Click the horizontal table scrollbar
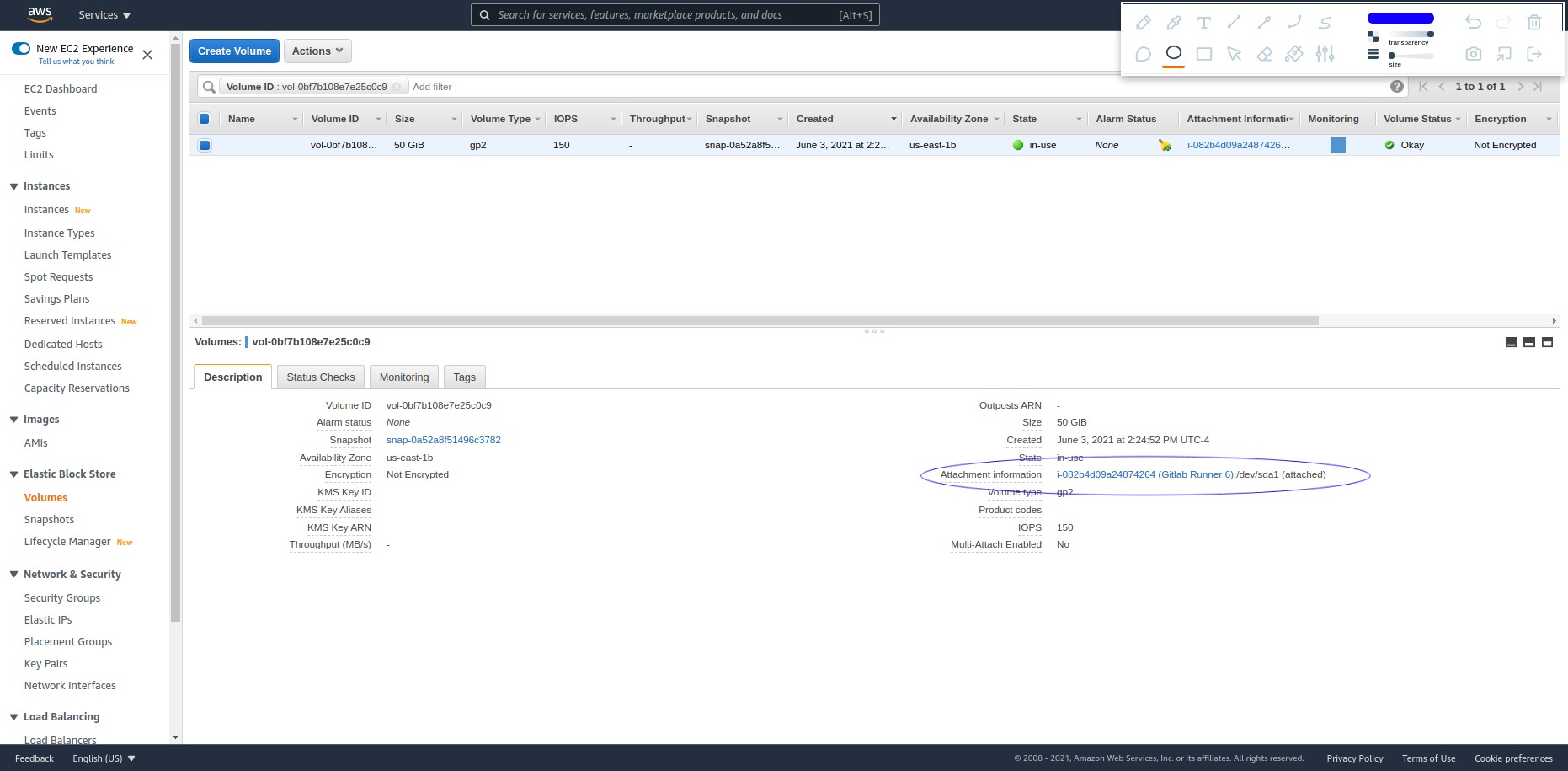The height and width of the screenshot is (771, 1568). pos(760,320)
